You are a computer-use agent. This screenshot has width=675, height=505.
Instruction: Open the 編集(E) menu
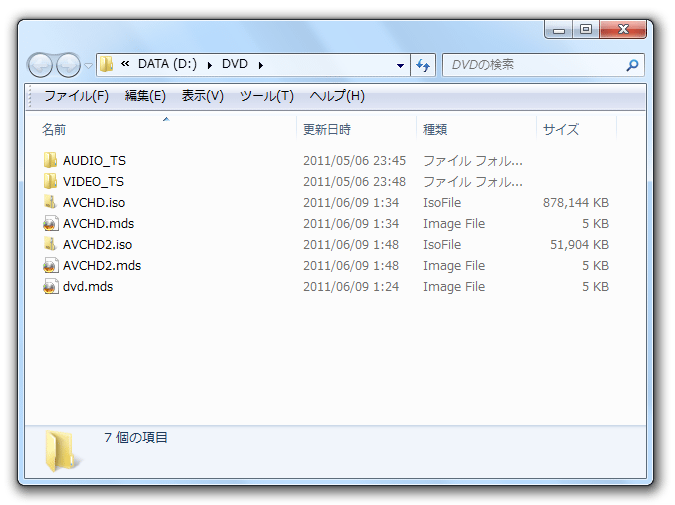145,96
